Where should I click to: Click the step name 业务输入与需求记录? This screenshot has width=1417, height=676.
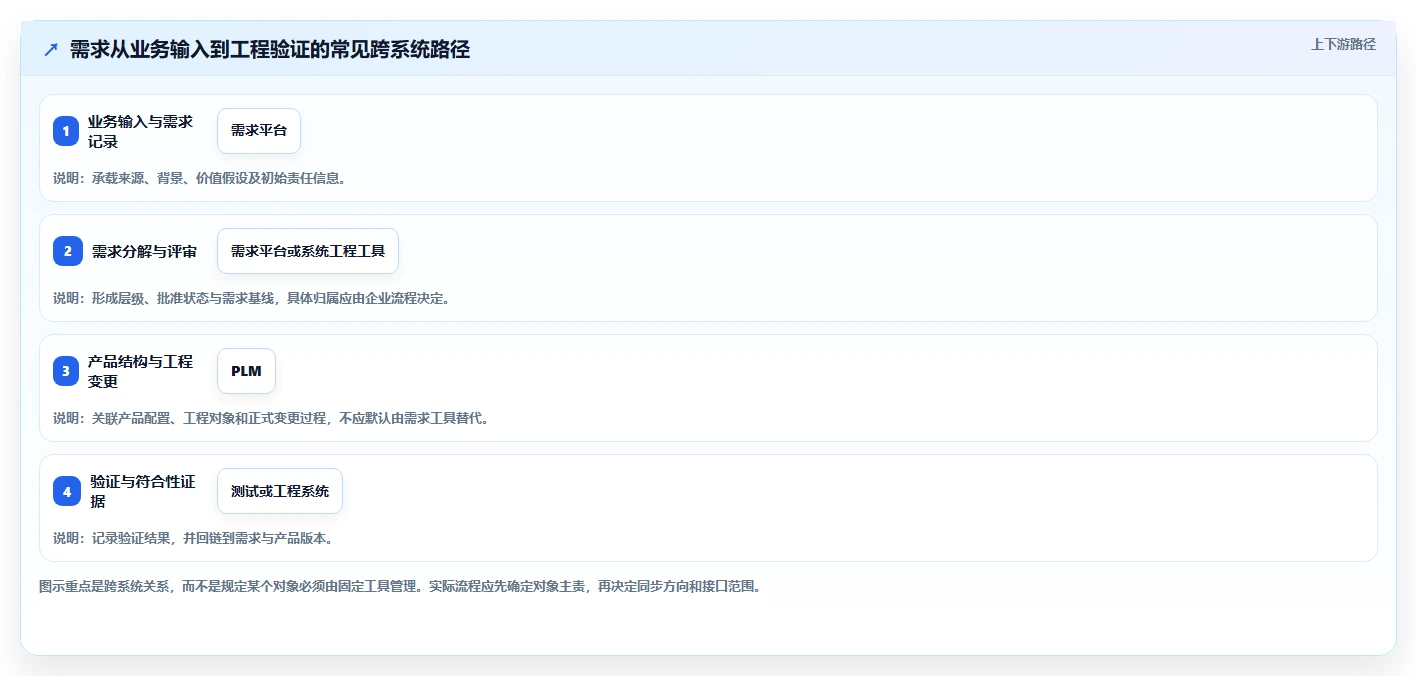(x=141, y=131)
